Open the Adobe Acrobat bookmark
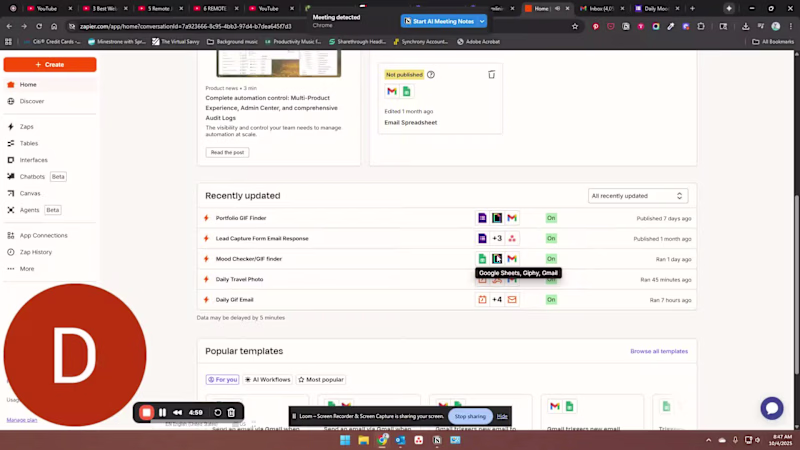The image size is (800, 450). pos(479,42)
